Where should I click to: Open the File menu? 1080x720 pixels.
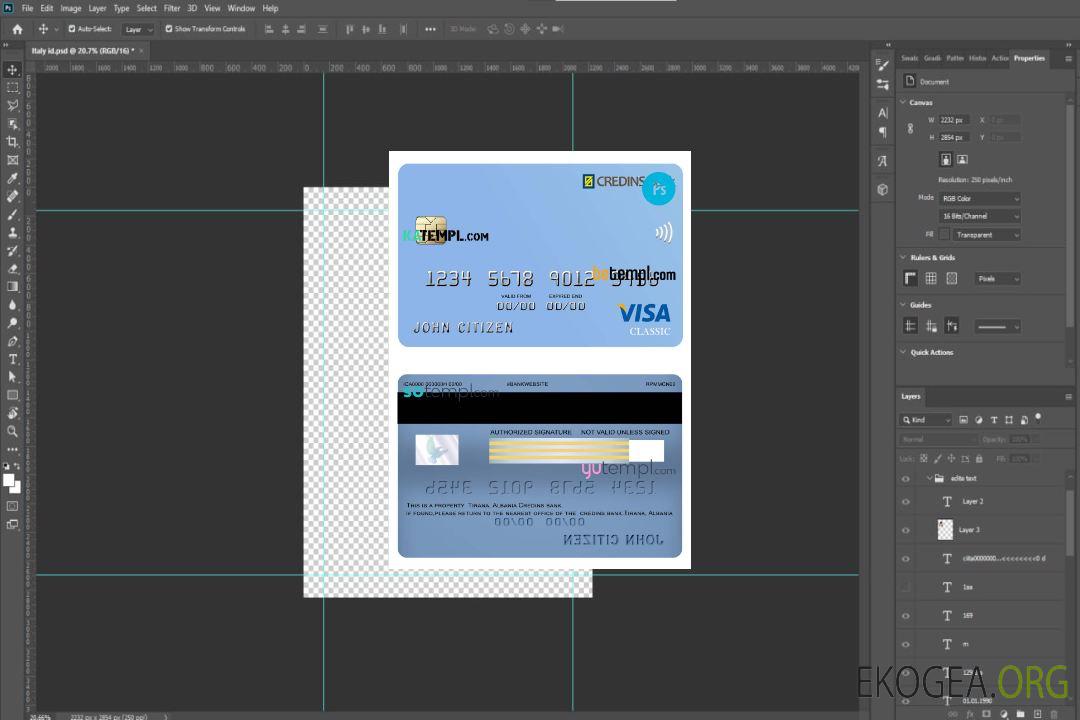tap(28, 8)
